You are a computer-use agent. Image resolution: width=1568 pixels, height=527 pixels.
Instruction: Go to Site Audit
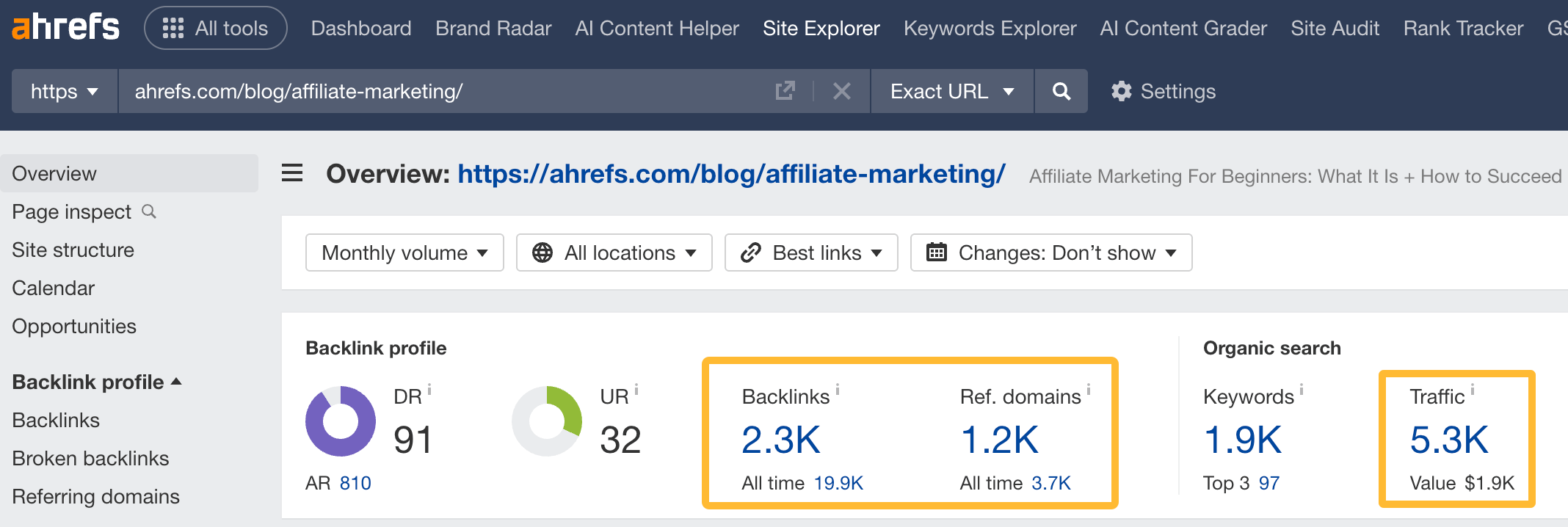(x=1335, y=28)
